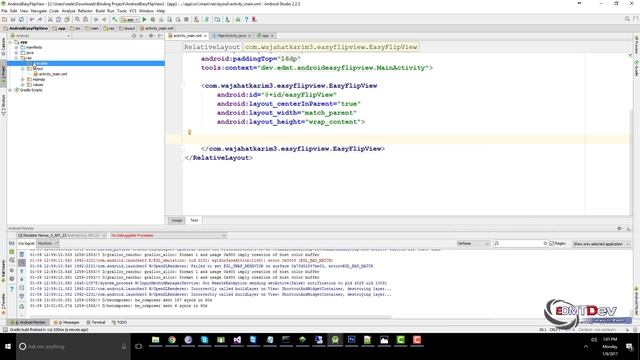Click the Android Monitor bottom button
Image resolution: width=640 pixels, height=360 pixels.
[x=28, y=322]
